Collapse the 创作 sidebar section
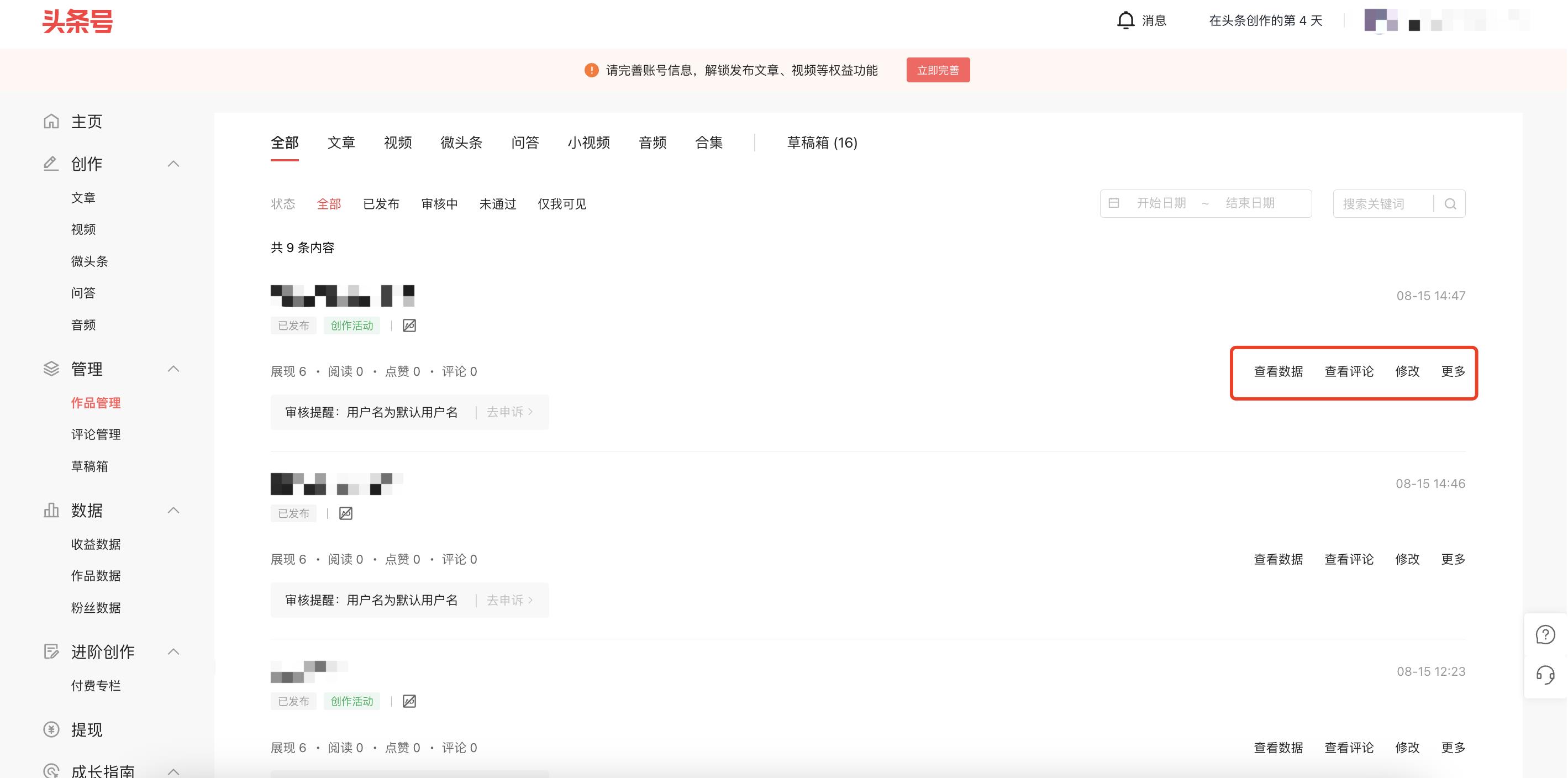This screenshot has width=1568, height=778. (173, 164)
